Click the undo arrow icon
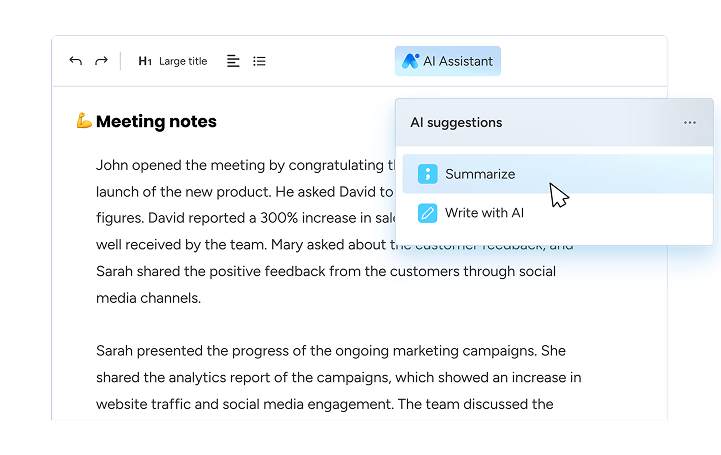The width and height of the screenshot is (721, 455). [x=75, y=61]
